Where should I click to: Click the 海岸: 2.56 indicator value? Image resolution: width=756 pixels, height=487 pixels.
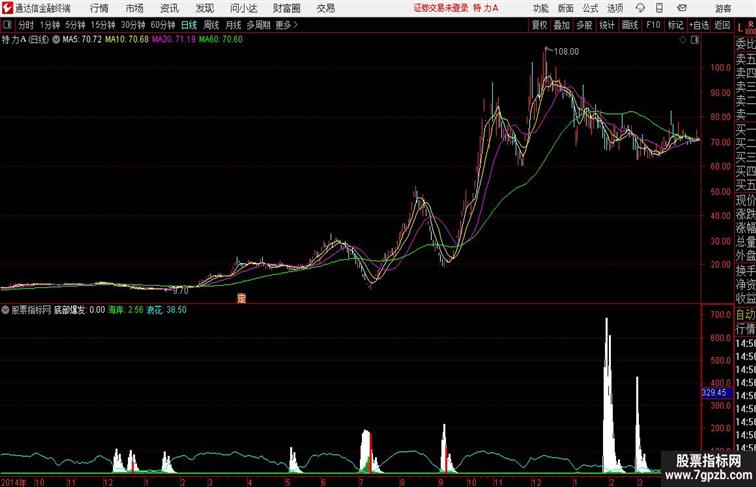point(126,310)
